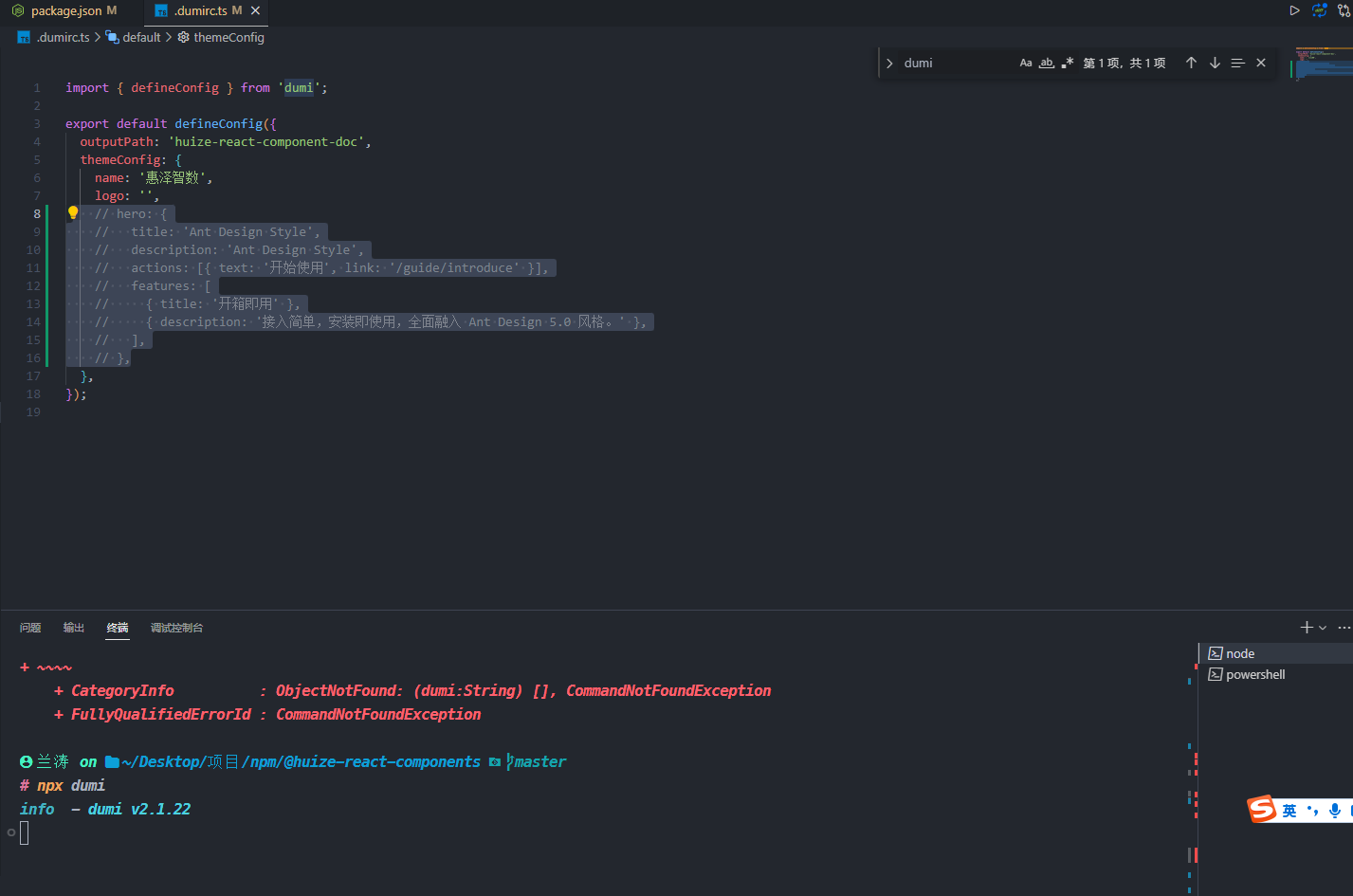
Task: Close the find widget
Action: click(1261, 63)
